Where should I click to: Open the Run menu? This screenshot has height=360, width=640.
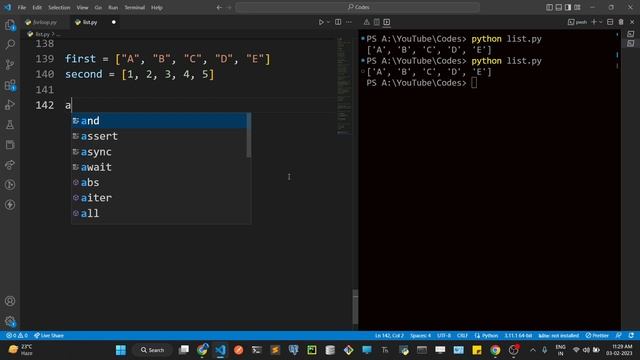click(113, 7)
